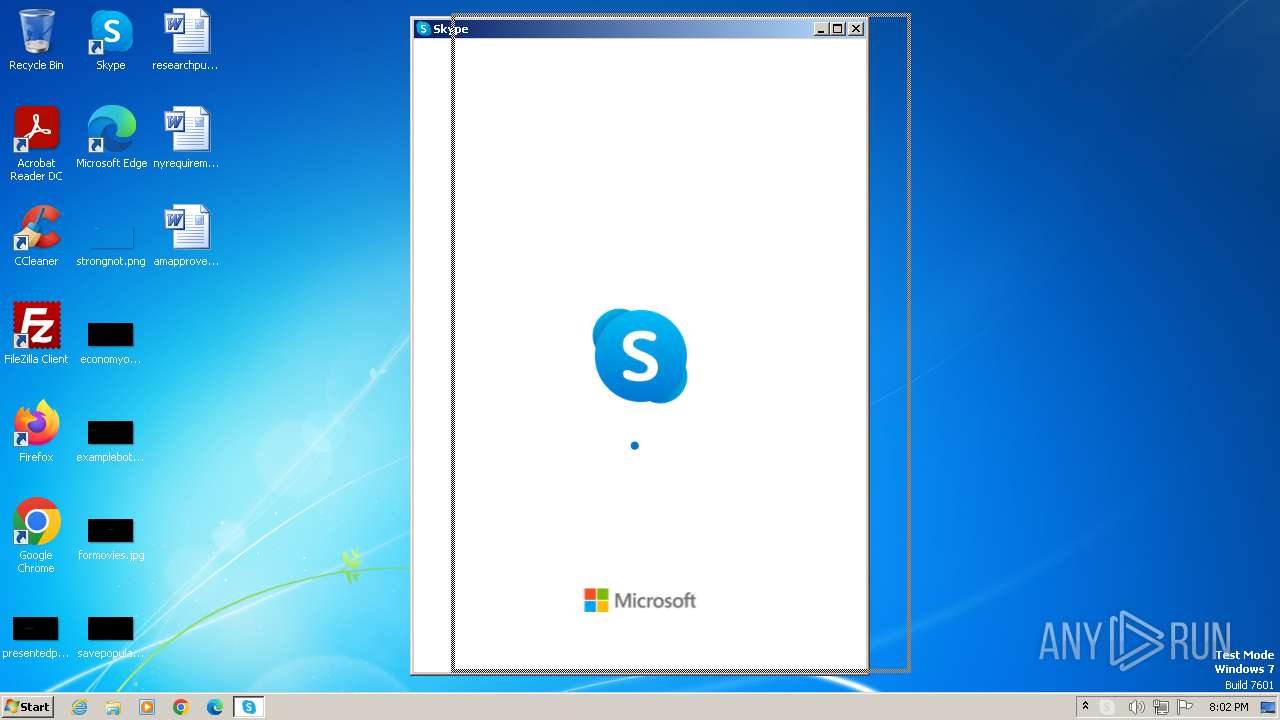The image size is (1280, 720).
Task: Open the Action Center flag icon
Action: pos(1186,707)
